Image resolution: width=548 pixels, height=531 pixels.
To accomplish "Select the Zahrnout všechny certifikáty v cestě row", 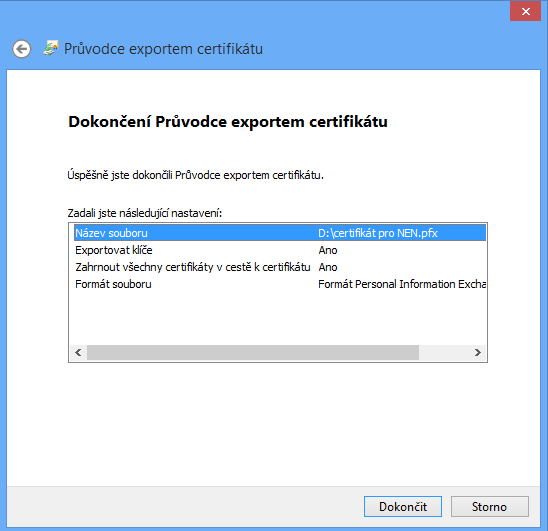I will point(280,267).
